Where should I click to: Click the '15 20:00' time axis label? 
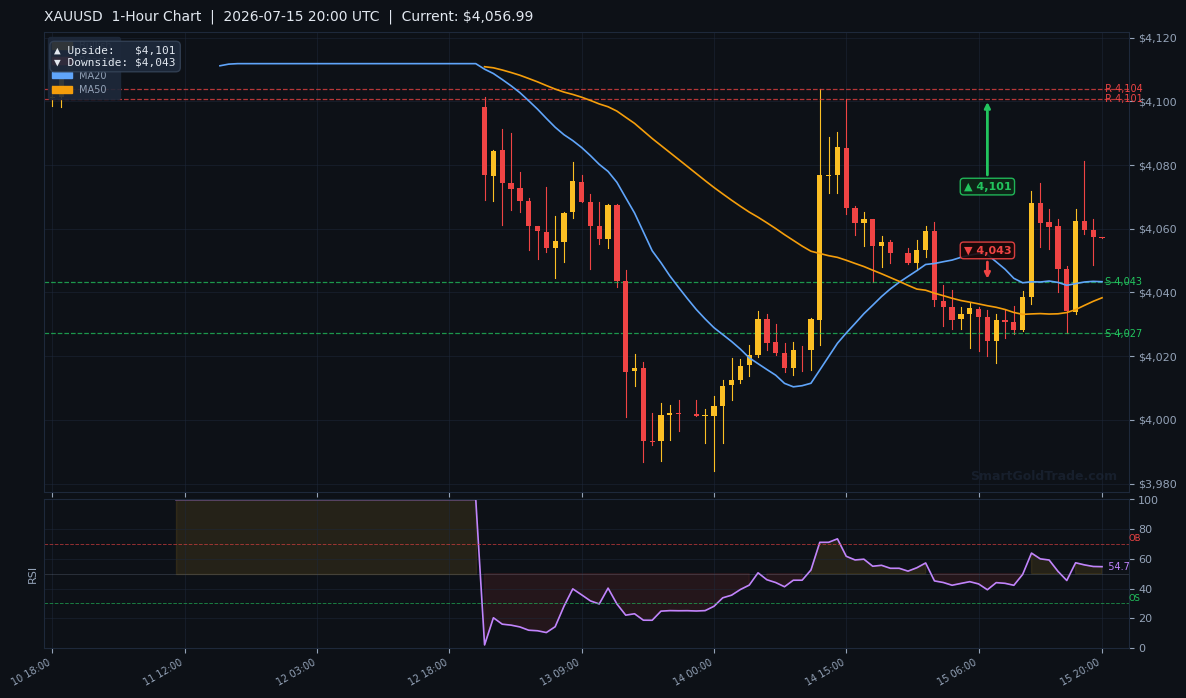(1081, 672)
